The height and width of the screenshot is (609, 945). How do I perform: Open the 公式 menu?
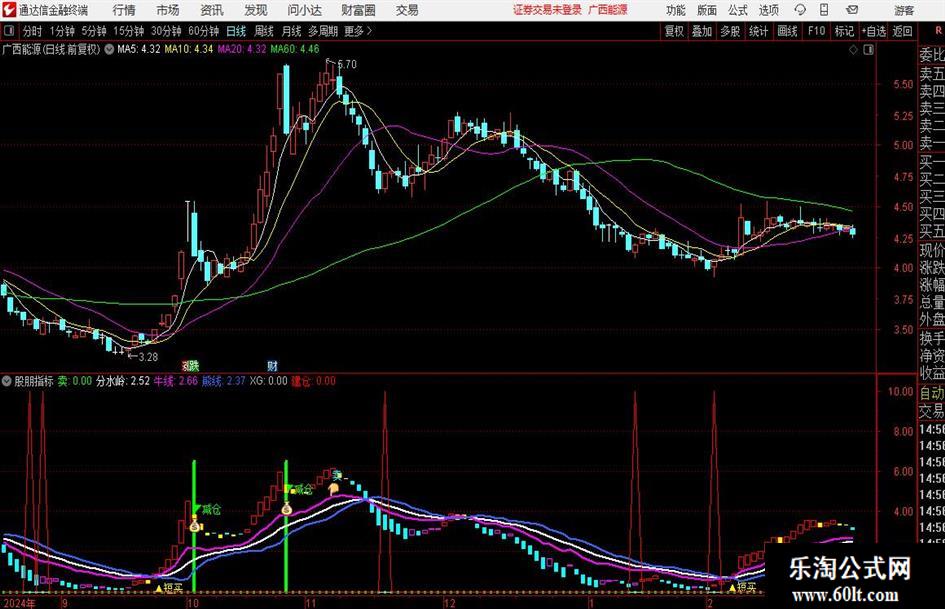pyautogui.click(x=738, y=10)
